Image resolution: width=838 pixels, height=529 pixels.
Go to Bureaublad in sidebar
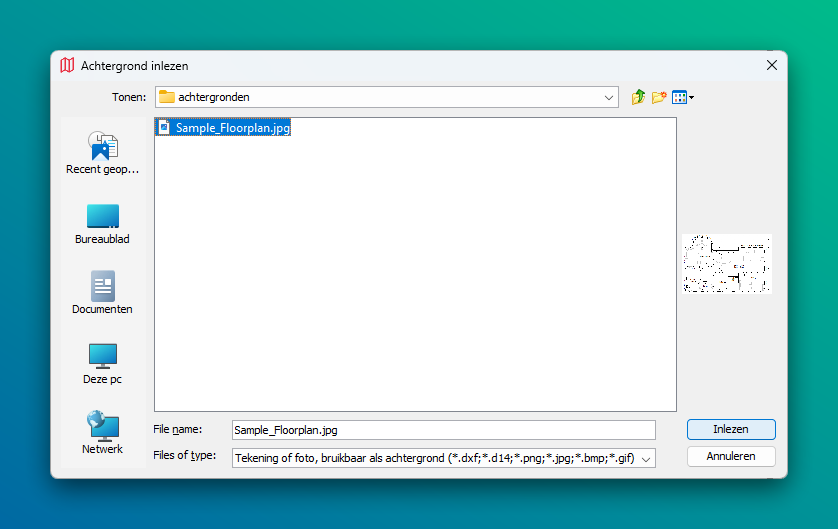click(102, 223)
